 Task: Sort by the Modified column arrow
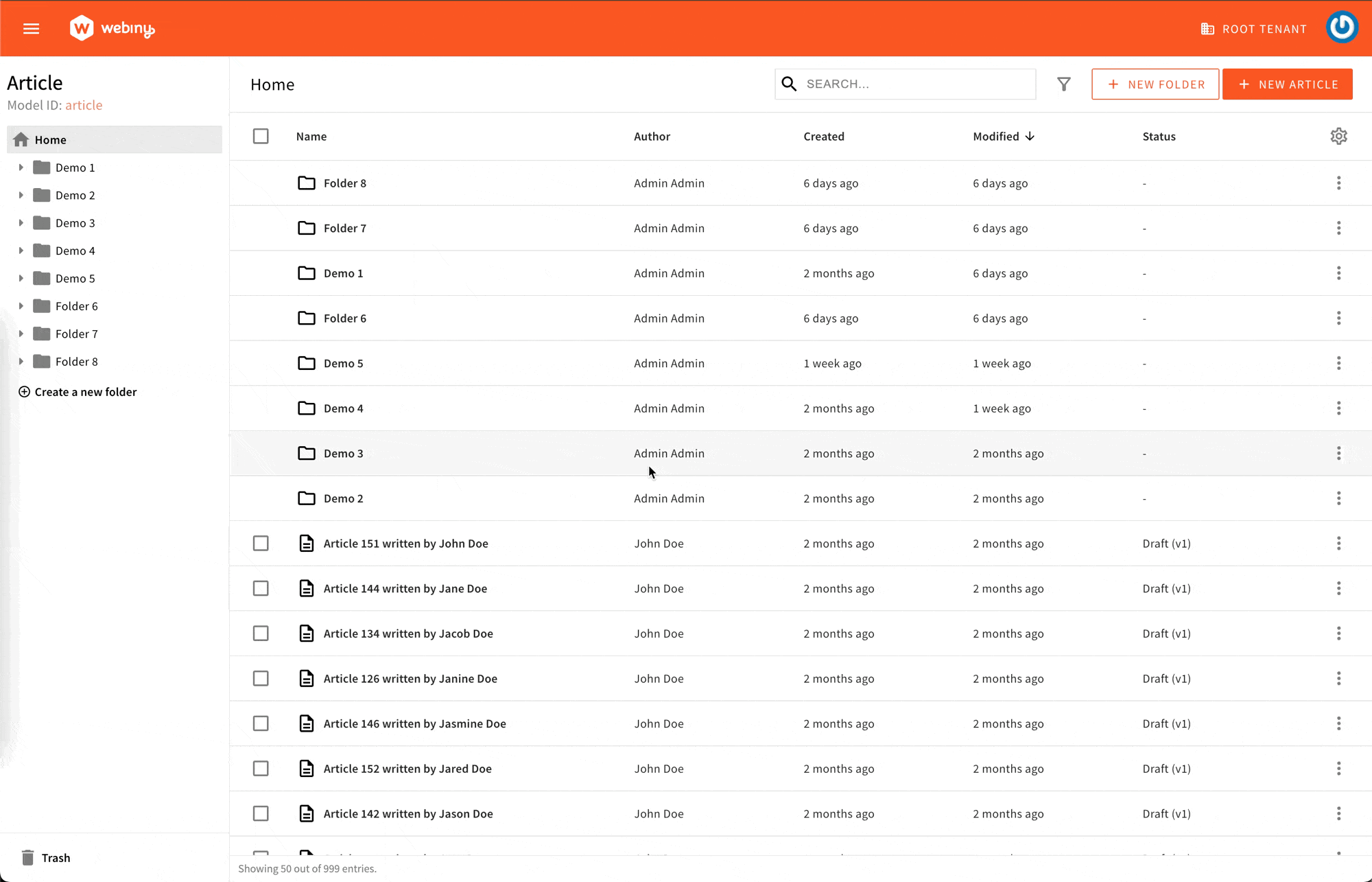click(x=1030, y=136)
